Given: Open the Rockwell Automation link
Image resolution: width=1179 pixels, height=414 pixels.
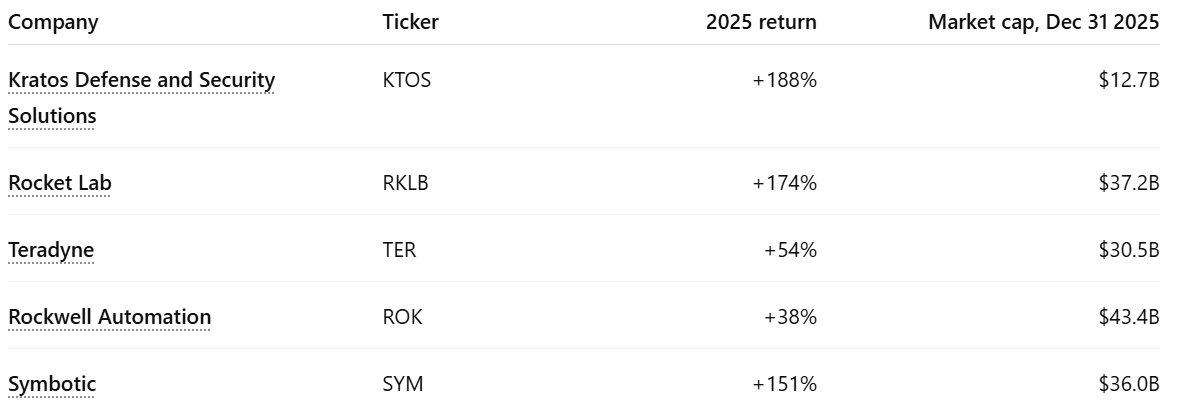Looking at the screenshot, I should (109, 317).
